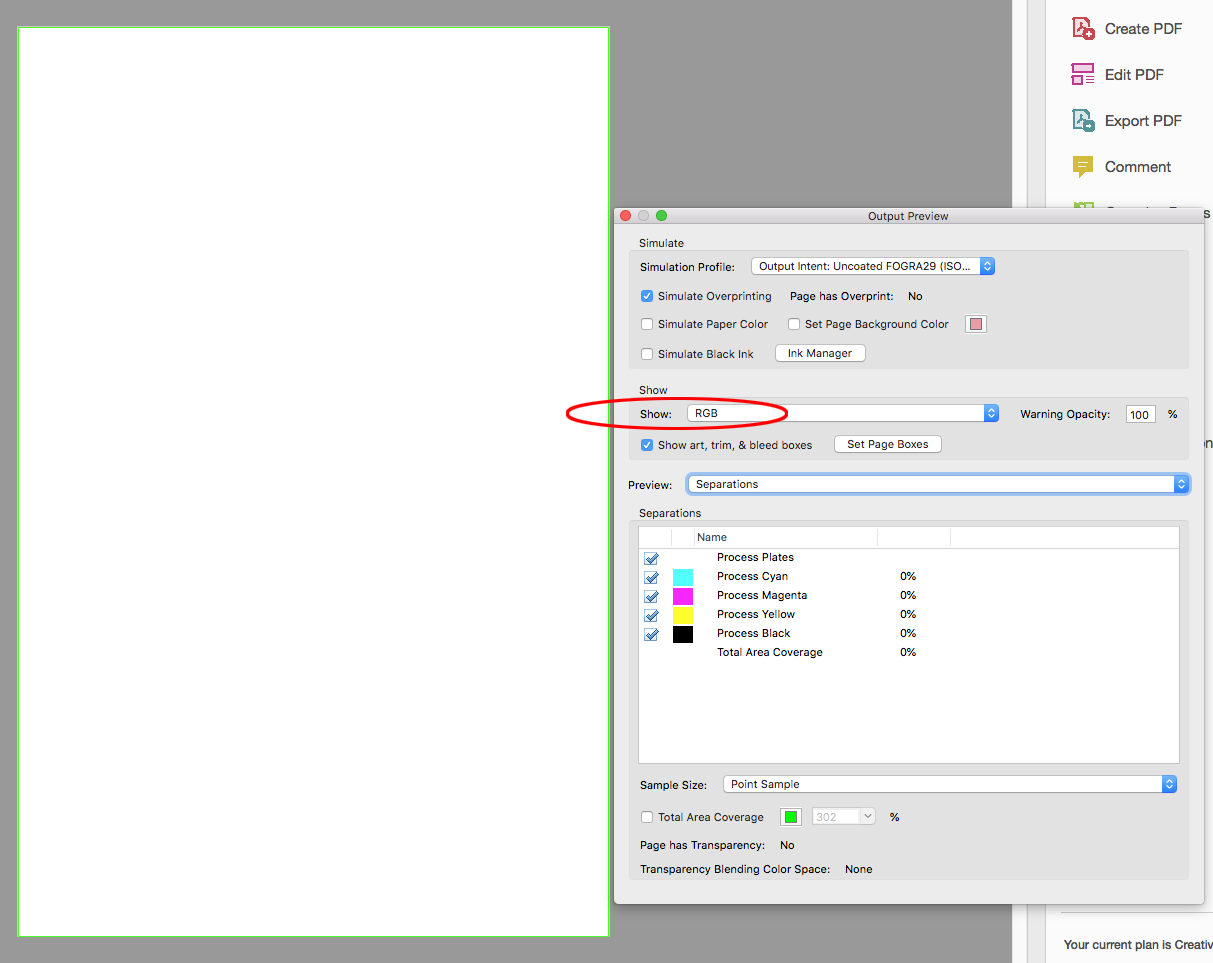Hide the Process Cyan separation
Screen dimensions: 1213x963
coord(651,577)
